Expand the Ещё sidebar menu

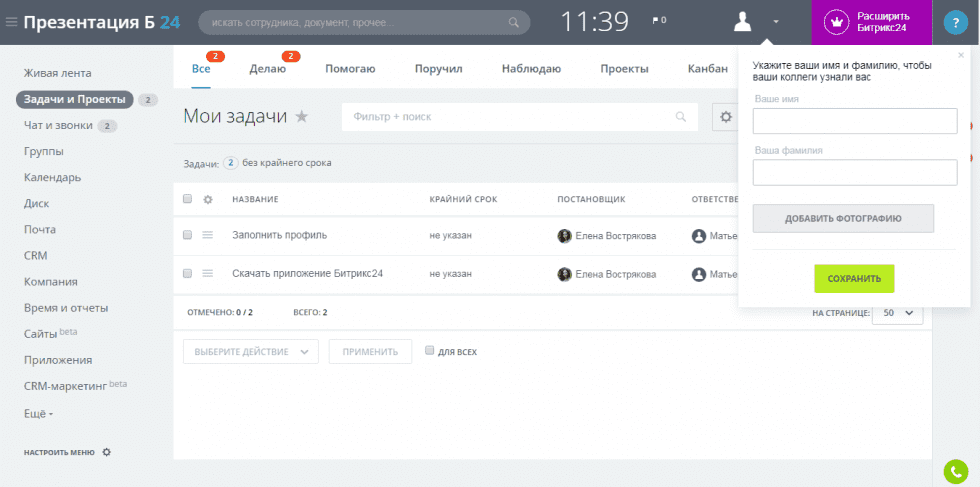[x=38, y=413]
